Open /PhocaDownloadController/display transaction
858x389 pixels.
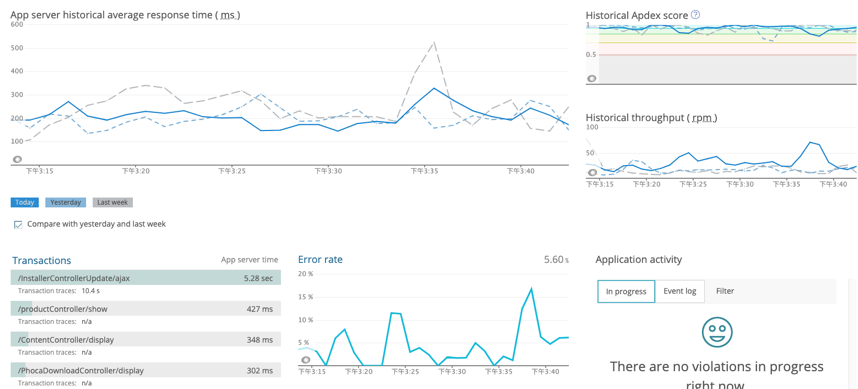pyautogui.click(x=146, y=370)
